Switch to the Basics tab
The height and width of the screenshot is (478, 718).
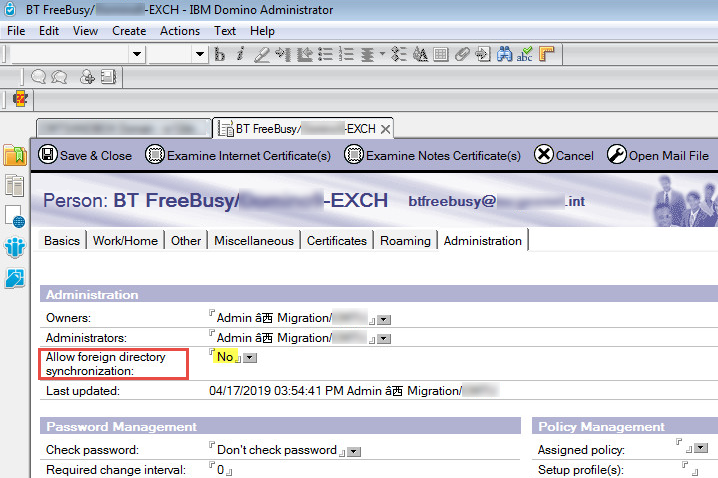62,240
